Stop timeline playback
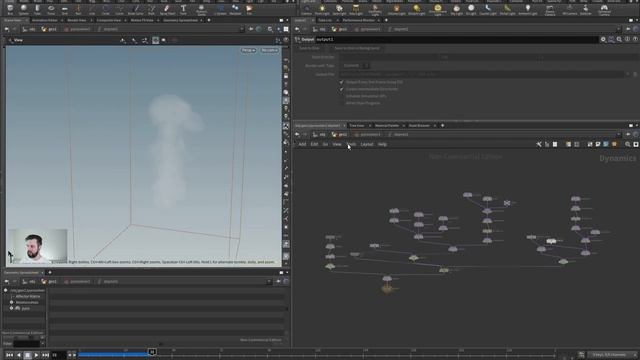 click(28, 355)
